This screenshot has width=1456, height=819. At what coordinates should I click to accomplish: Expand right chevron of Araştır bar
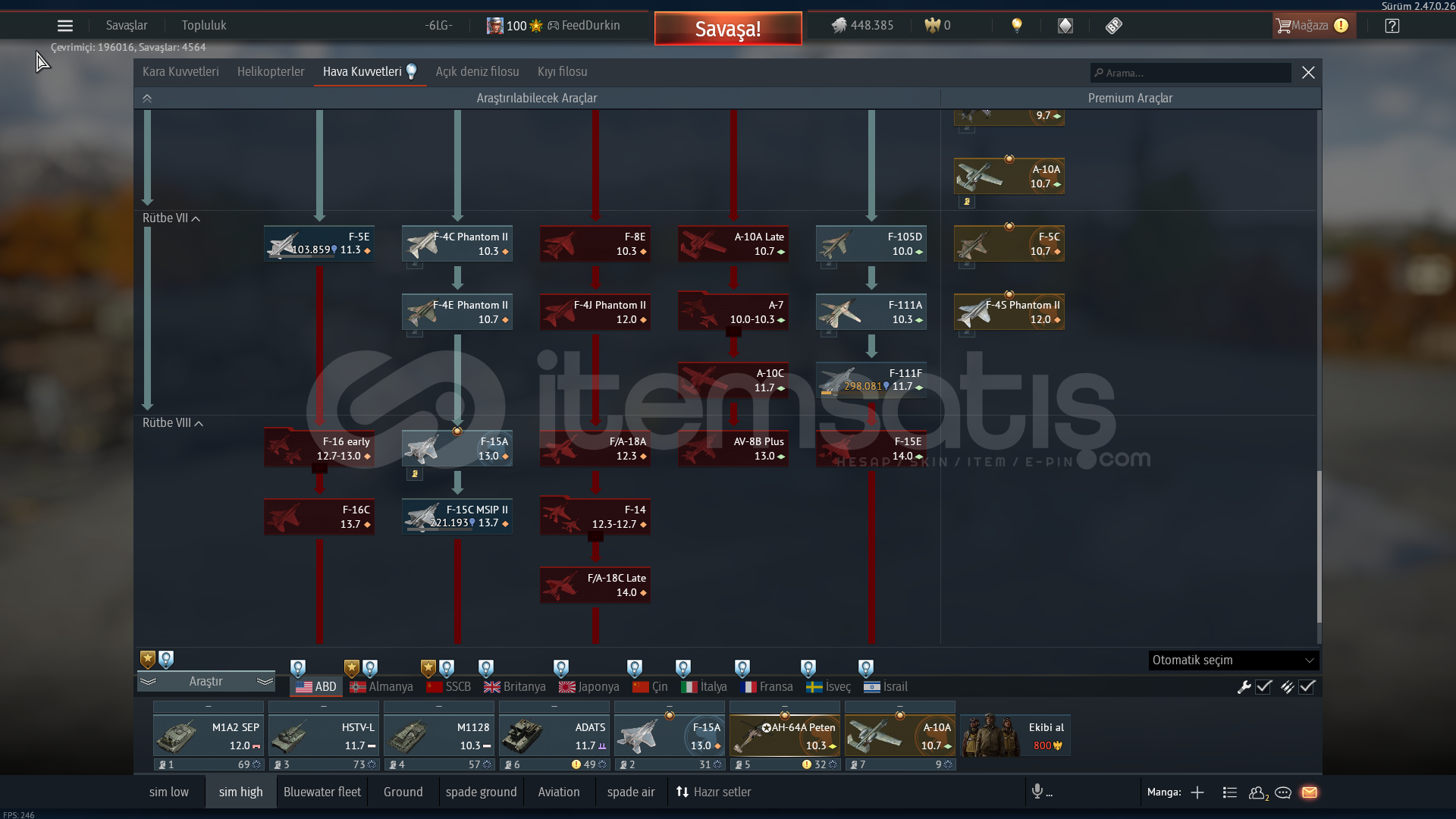(265, 682)
